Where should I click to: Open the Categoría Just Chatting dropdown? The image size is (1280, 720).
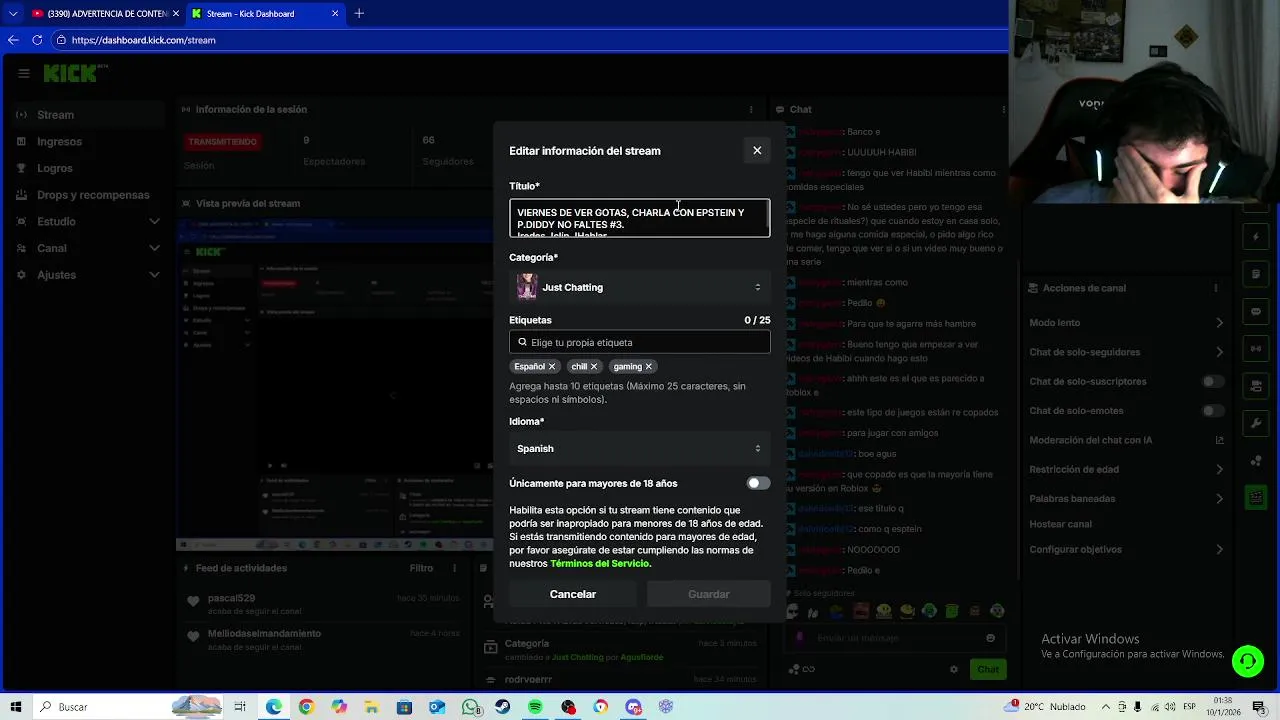coord(640,287)
